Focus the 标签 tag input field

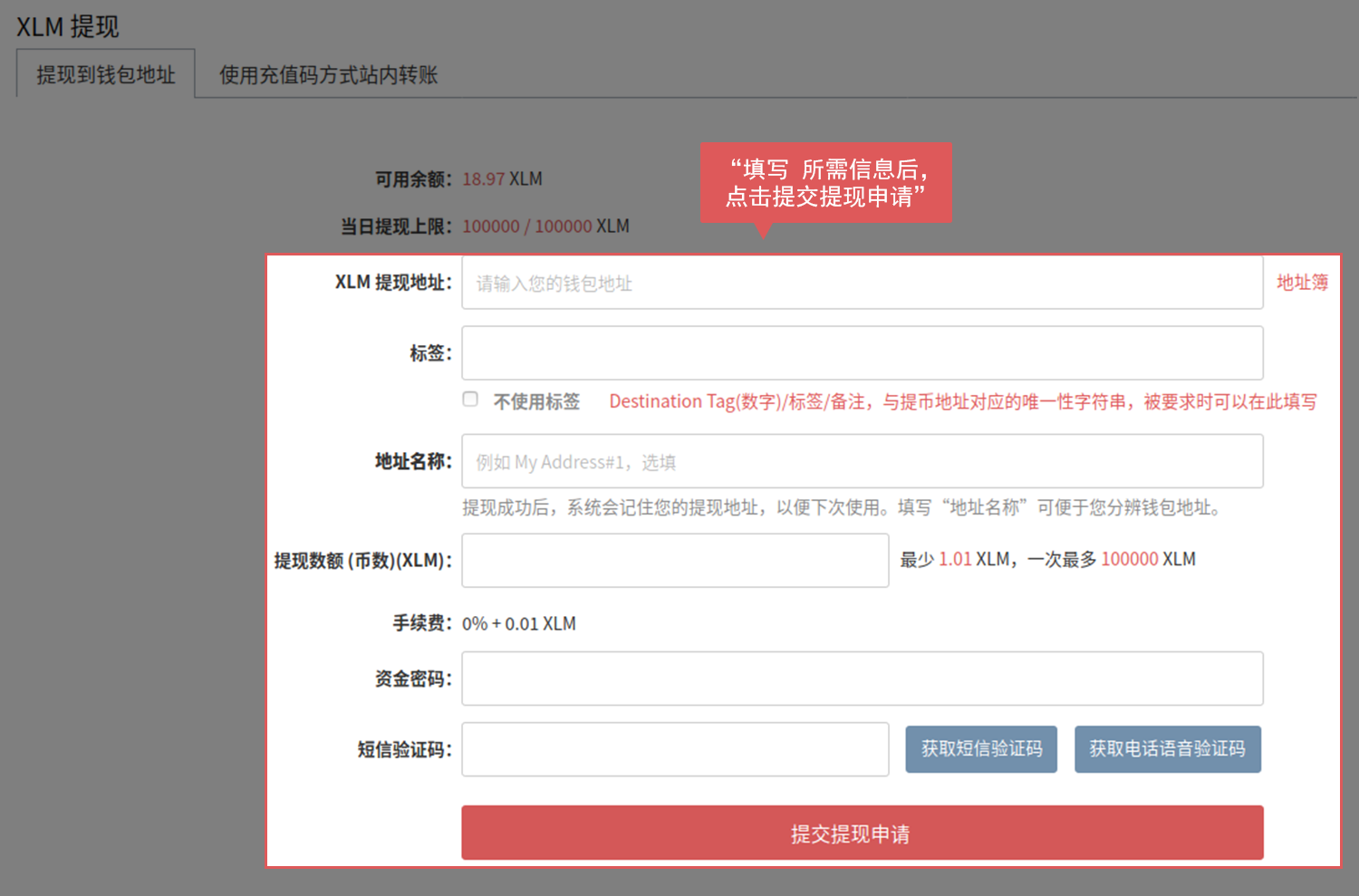pos(863,353)
